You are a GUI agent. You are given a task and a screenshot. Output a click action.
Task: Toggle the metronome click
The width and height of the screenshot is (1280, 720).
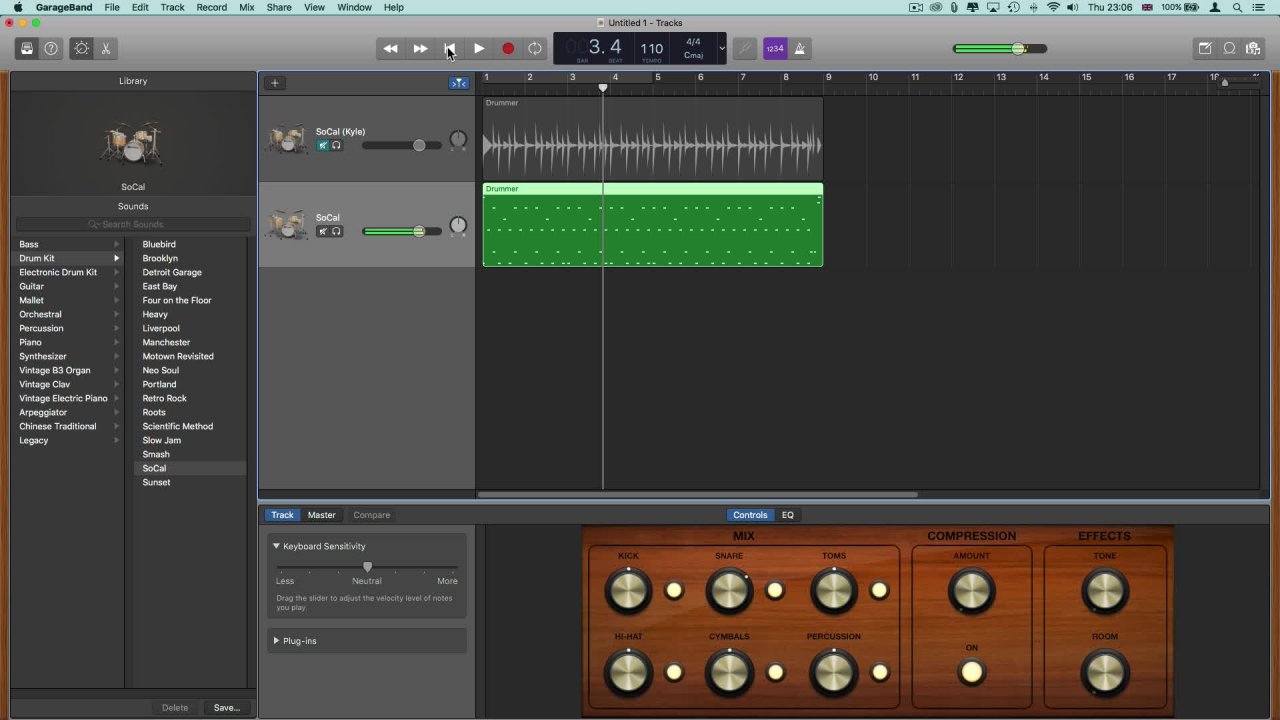coord(799,48)
